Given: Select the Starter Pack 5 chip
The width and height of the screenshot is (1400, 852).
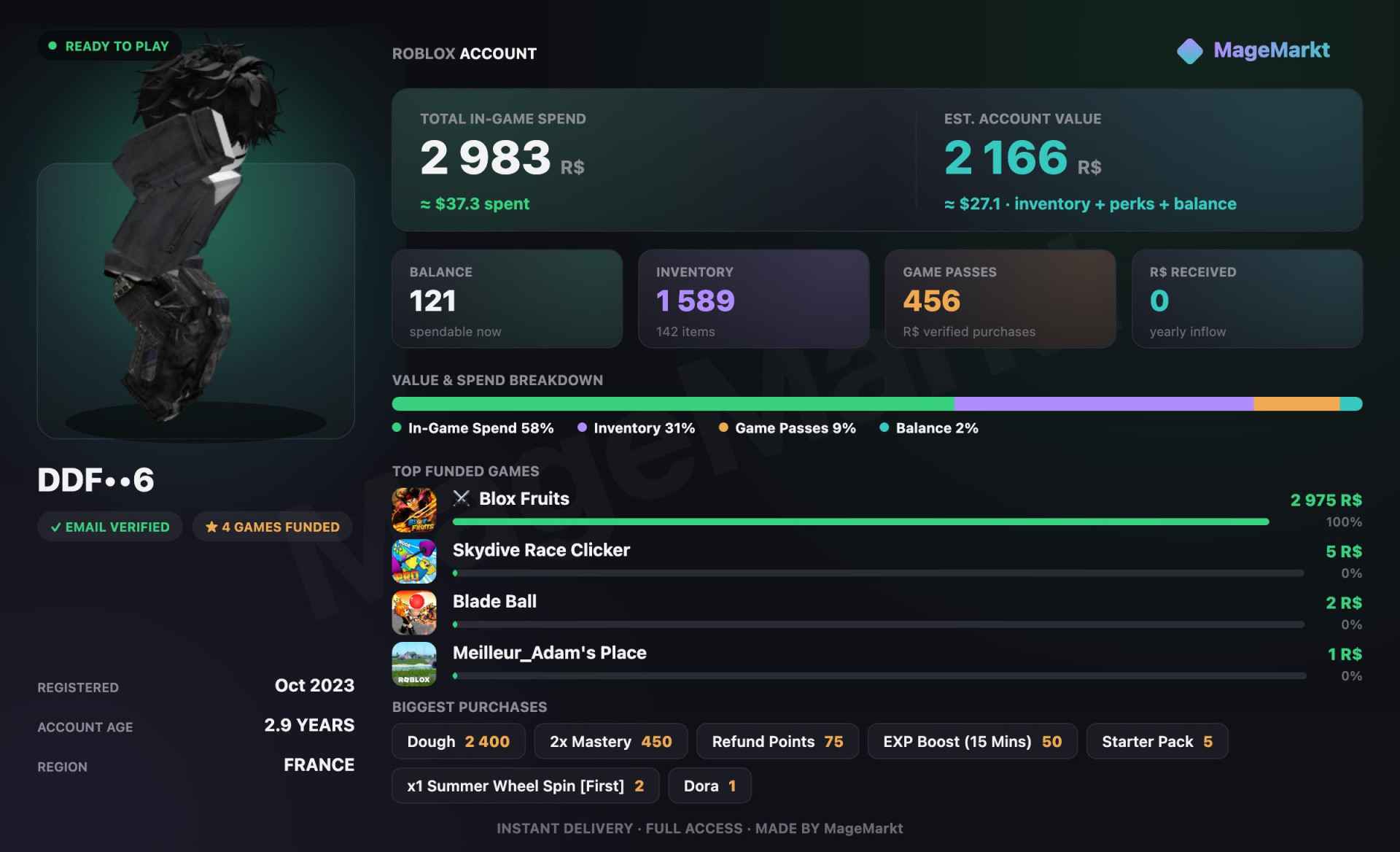Looking at the screenshot, I should click(1157, 741).
